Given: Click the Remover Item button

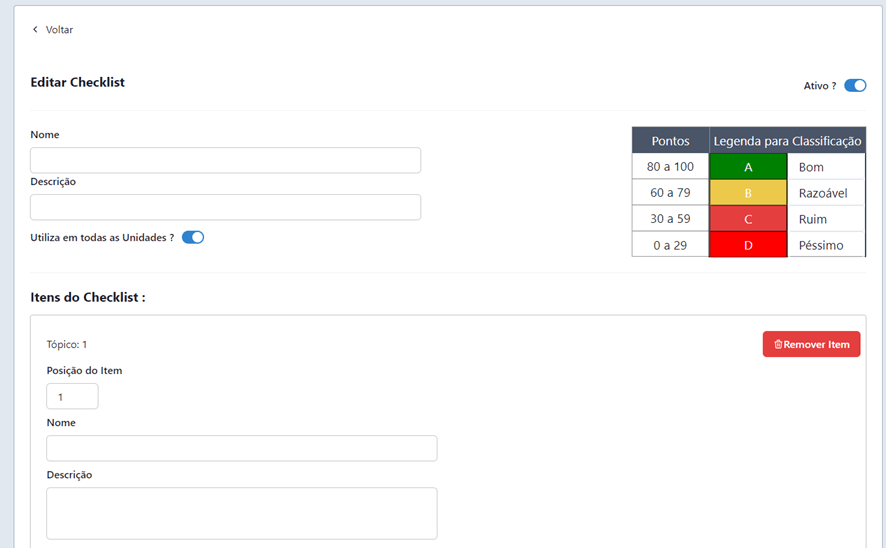Looking at the screenshot, I should [811, 344].
